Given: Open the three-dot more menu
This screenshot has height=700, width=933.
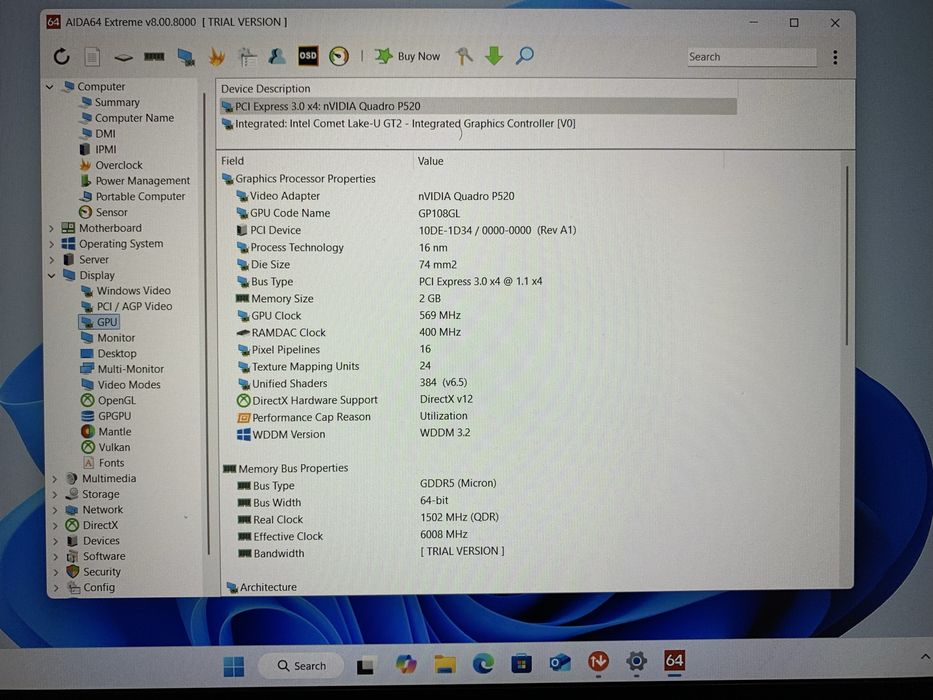Looking at the screenshot, I should [x=835, y=57].
